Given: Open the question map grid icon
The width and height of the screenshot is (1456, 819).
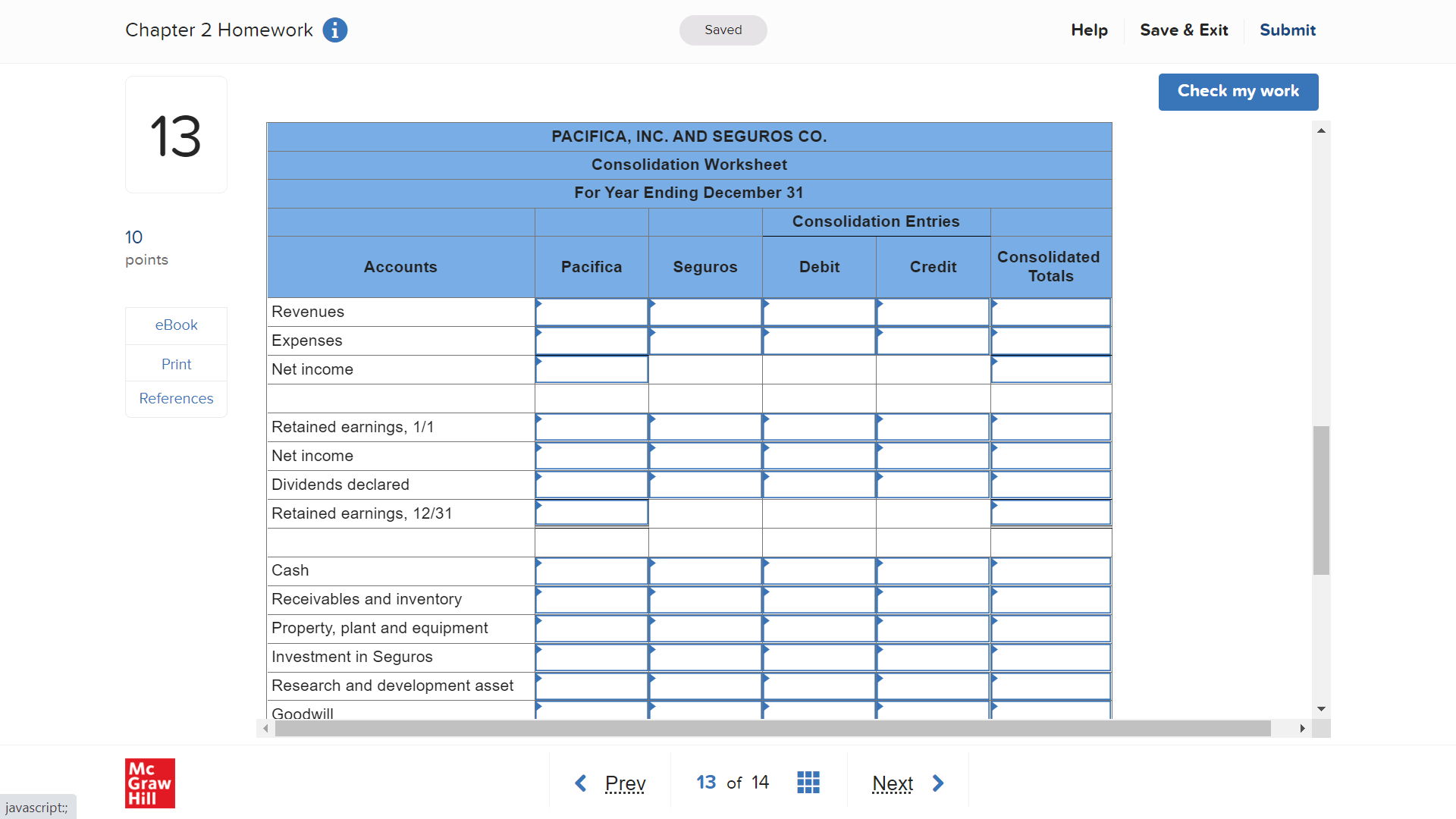Looking at the screenshot, I should (808, 782).
